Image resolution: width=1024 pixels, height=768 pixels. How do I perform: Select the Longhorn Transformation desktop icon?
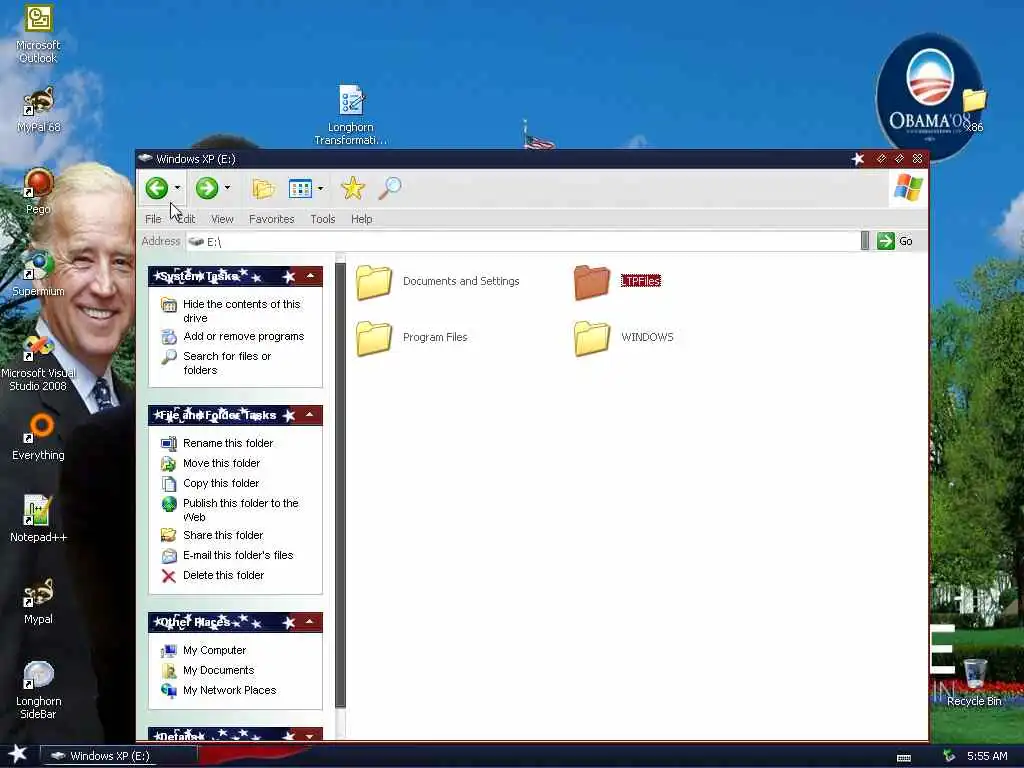[351, 115]
